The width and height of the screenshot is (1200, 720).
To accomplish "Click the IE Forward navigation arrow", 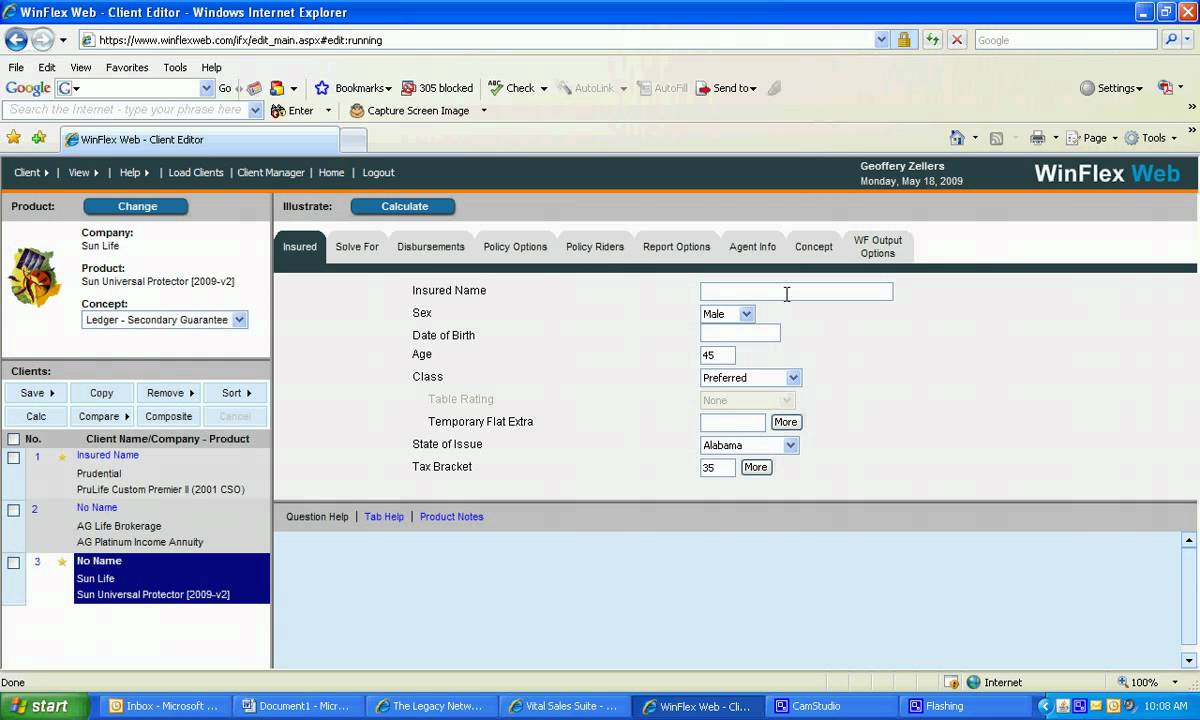I will [x=42, y=40].
